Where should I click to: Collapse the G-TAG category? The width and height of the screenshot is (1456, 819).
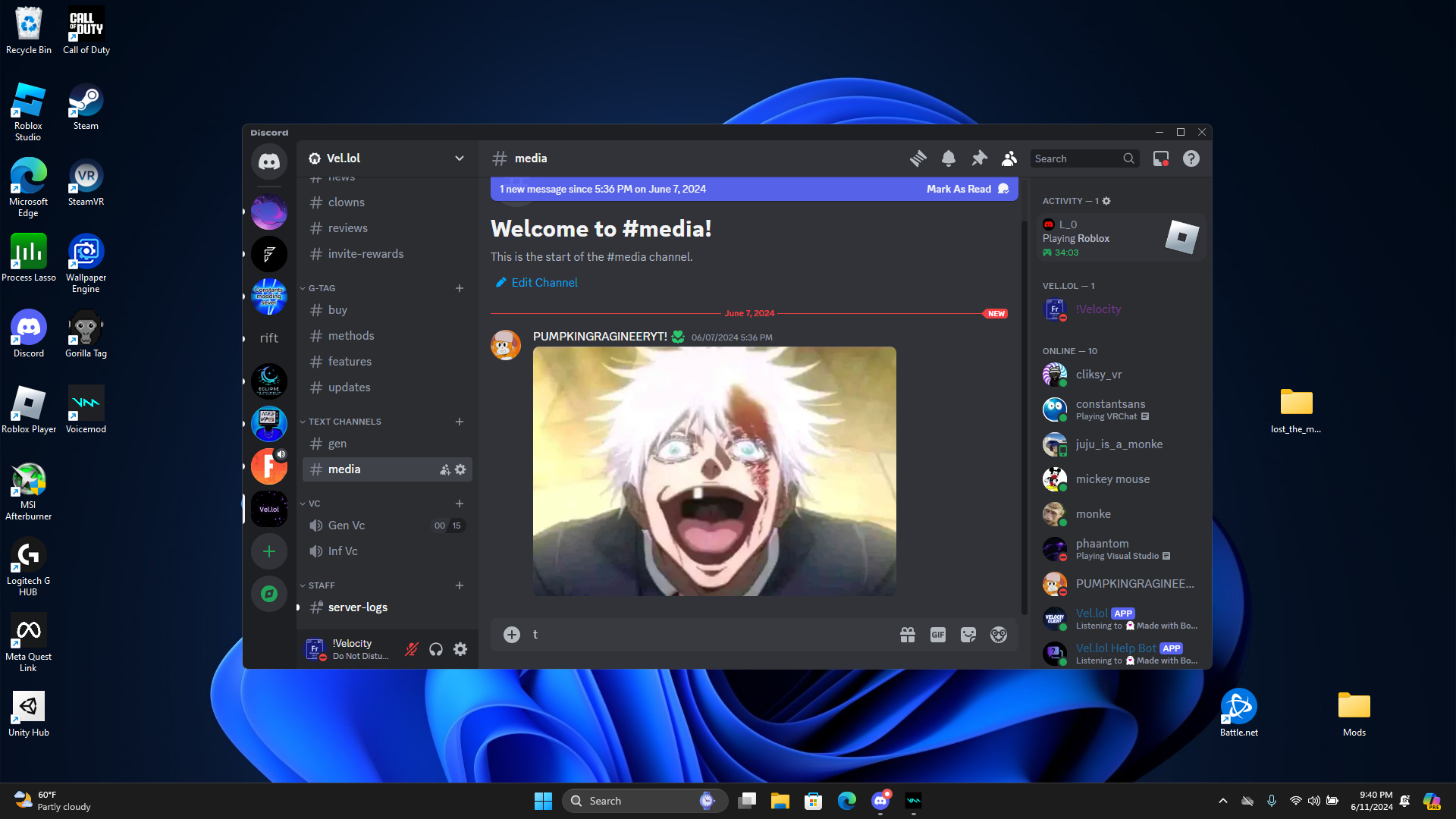click(x=322, y=288)
